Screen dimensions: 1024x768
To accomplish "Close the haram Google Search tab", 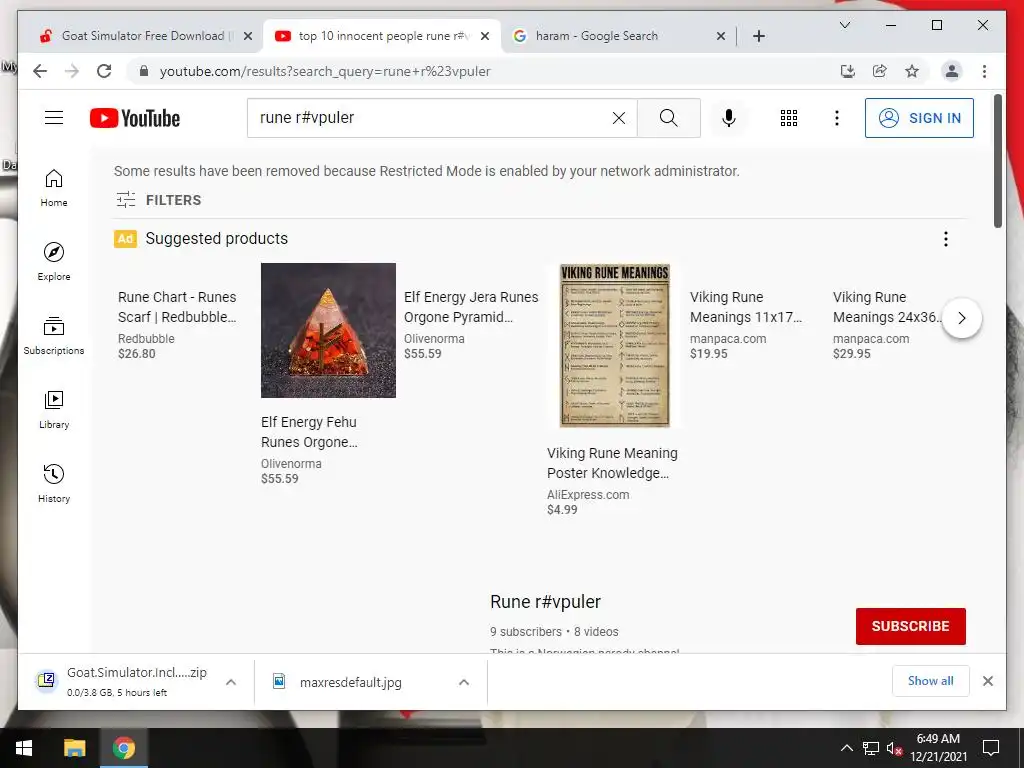I will [720, 36].
